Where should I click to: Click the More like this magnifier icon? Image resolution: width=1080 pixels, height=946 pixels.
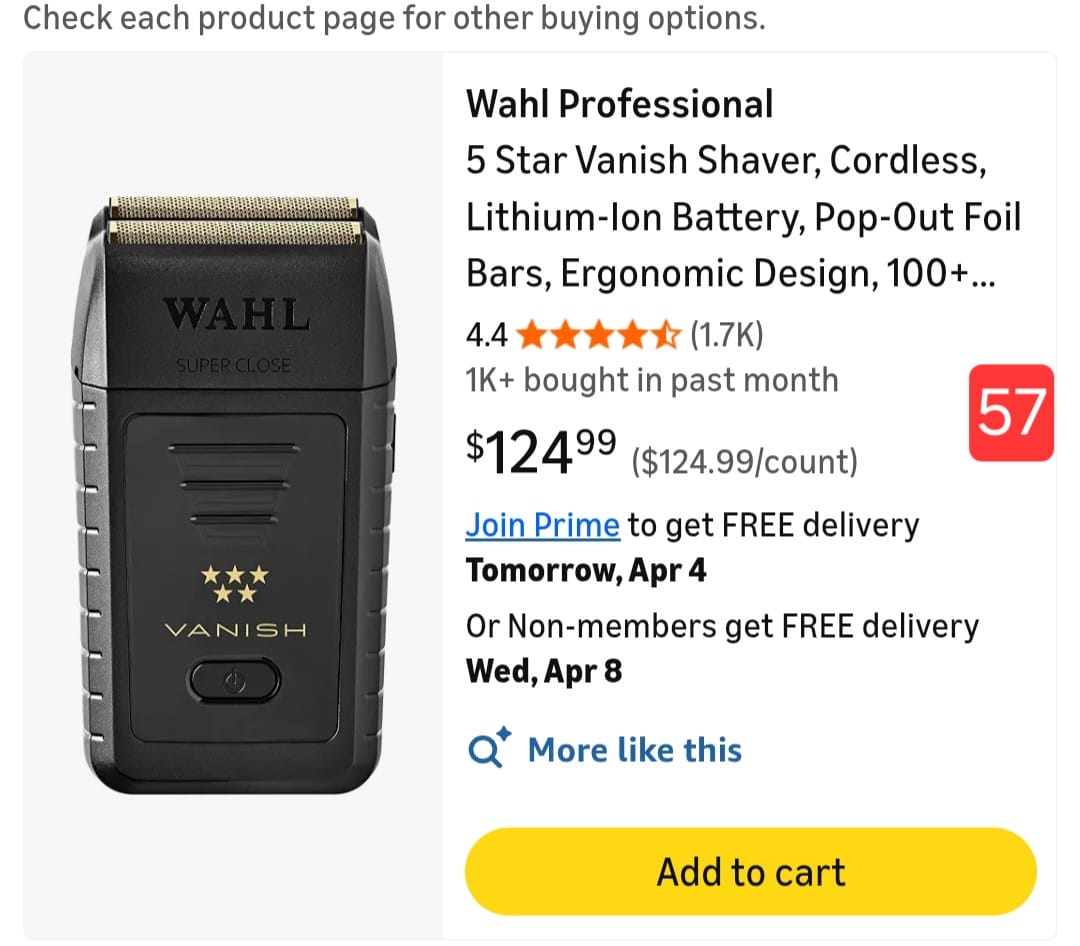tap(489, 749)
